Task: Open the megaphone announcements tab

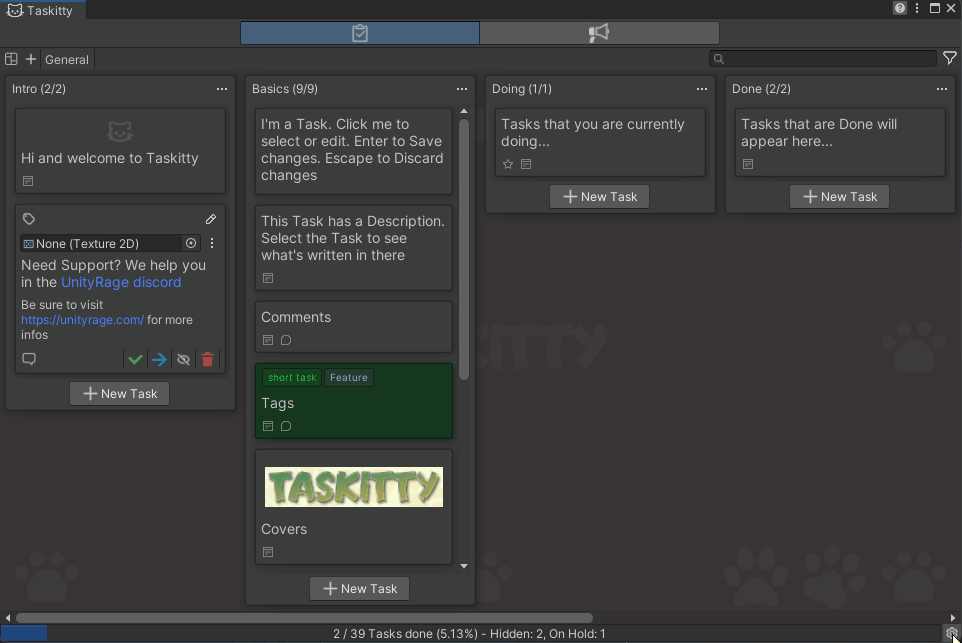Action: pyautogui.click(x=599, y=33)
